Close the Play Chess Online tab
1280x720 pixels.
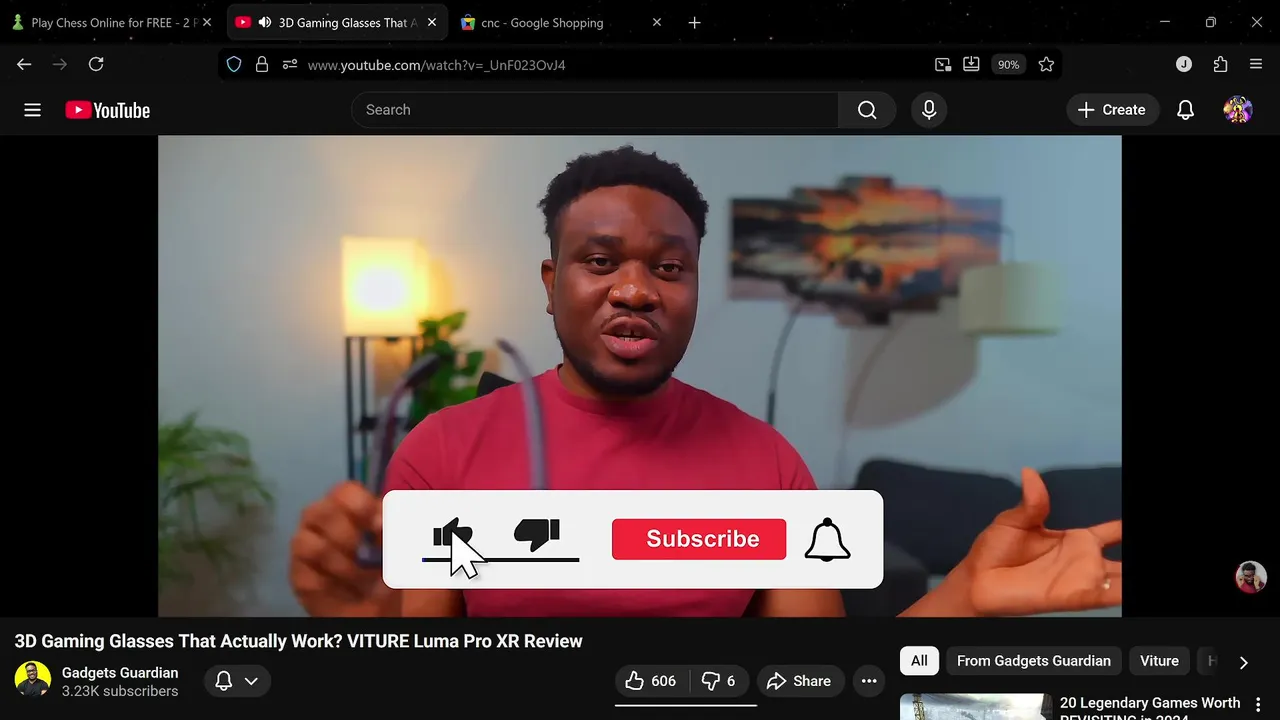(x=207, y=22)
